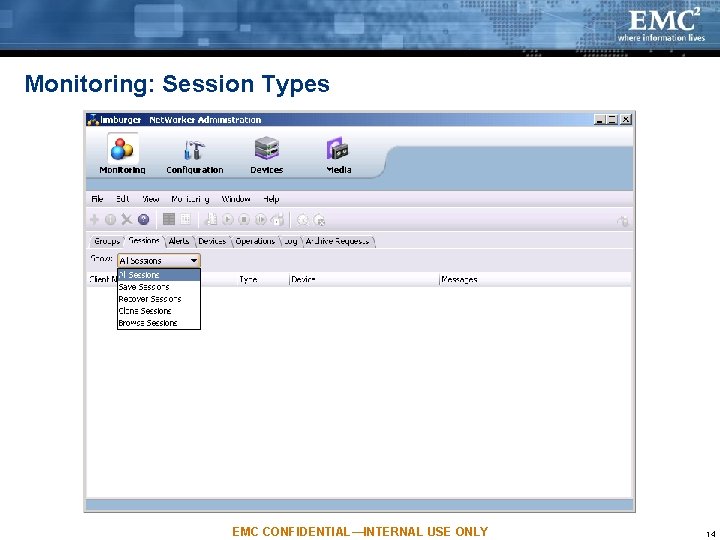The height and width of the screenshot is (540, 720).
Task: Click the NetWorker title bar app icon
Action: tap(93, 120)
